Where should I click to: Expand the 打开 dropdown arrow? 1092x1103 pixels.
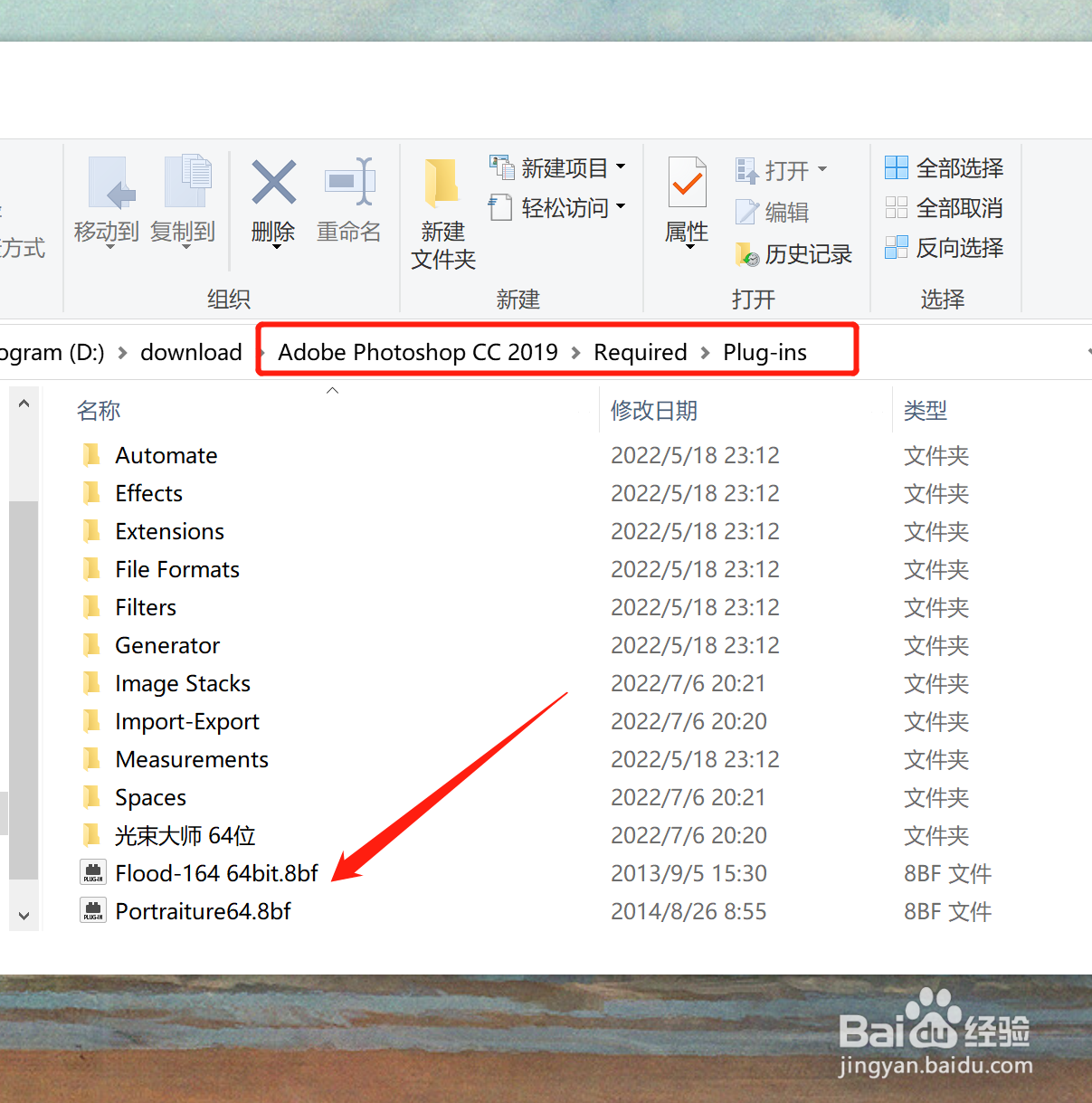(x=822, y=169)
